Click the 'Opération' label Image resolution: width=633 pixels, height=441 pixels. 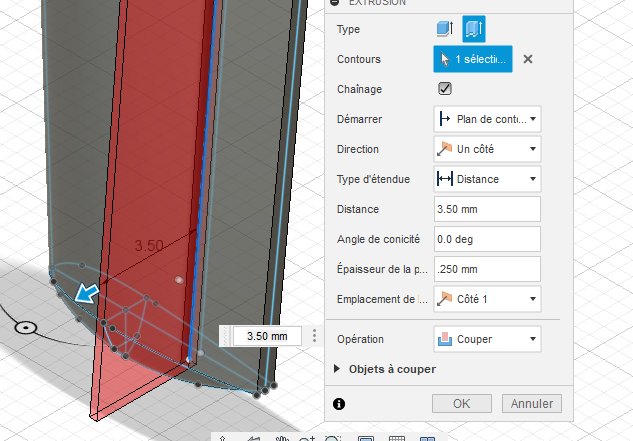tap(361, 339)
